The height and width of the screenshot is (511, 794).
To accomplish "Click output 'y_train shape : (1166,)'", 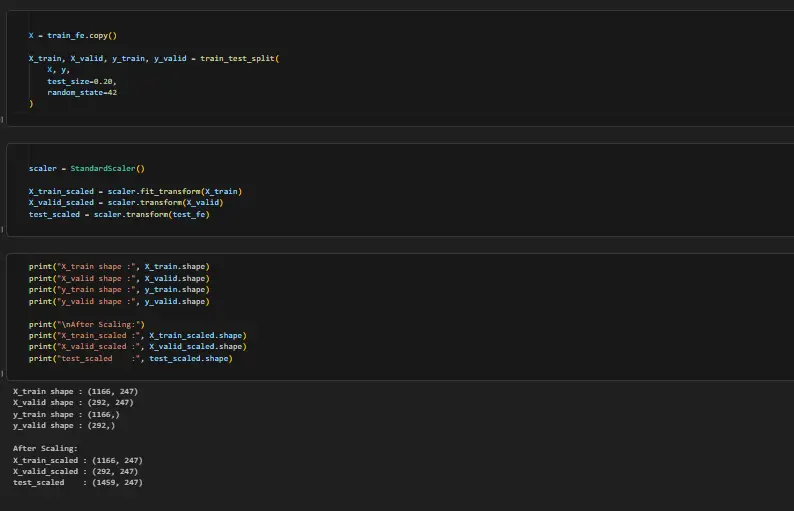I will click(x=66, y=414).
